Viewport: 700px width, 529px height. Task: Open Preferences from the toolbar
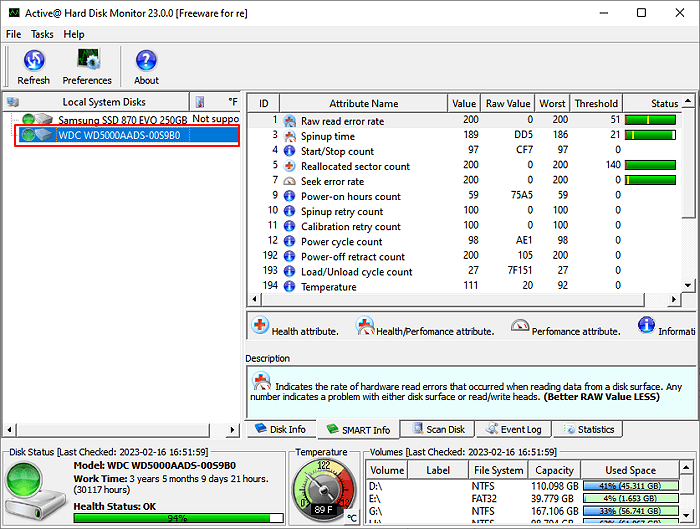tap(87, 67)
